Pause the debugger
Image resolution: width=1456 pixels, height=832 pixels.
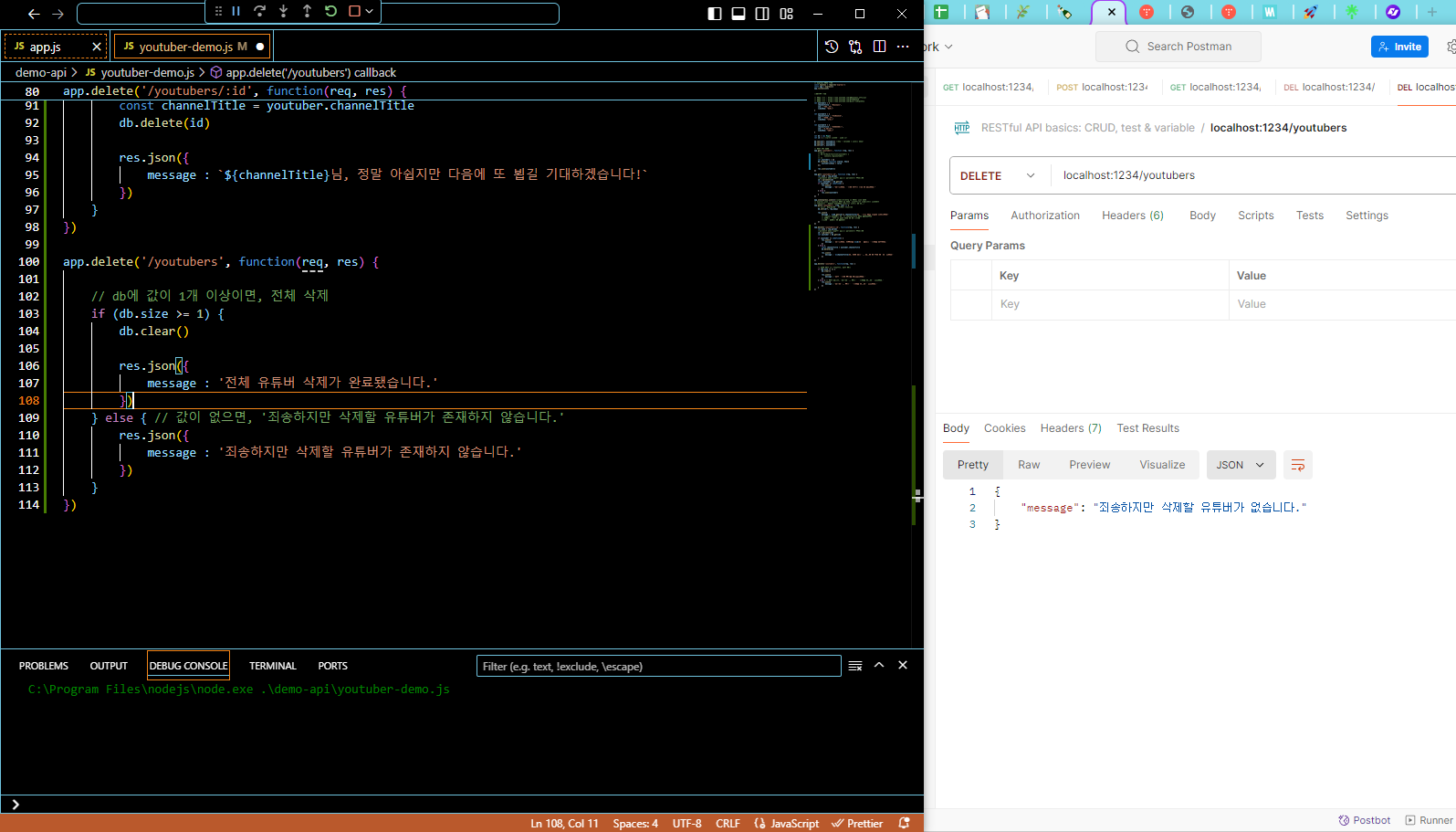pyautogui.click(x=236, y=11)
